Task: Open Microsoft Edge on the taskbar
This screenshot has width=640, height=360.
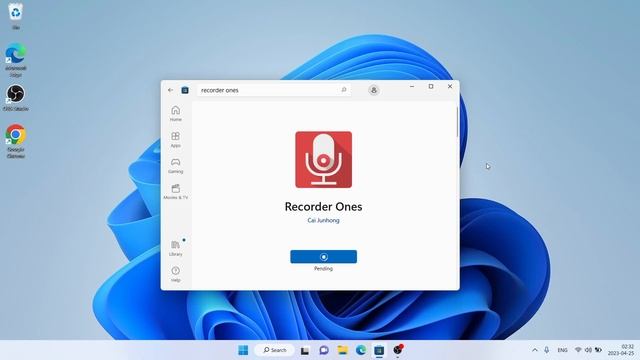Action: pos(361,350)
